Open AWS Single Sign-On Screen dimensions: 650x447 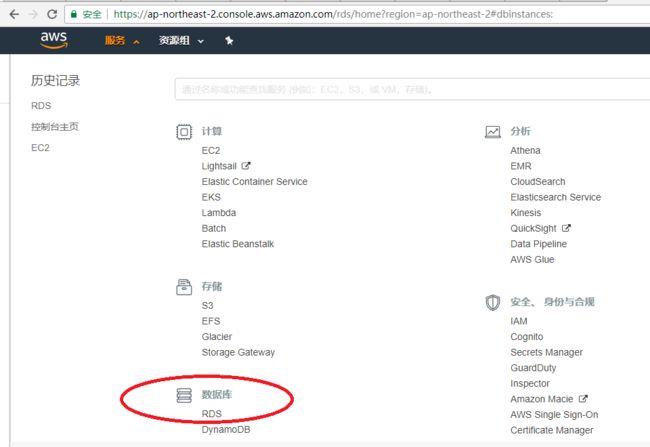554,415
